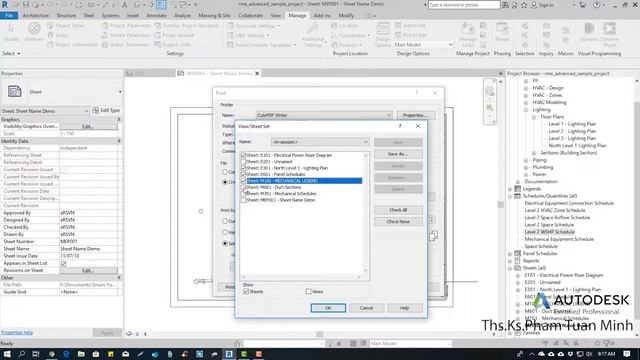Expand the Panel Schedules node in Project Browser
This screenshot has width=640, height=360.
point(510,253)
